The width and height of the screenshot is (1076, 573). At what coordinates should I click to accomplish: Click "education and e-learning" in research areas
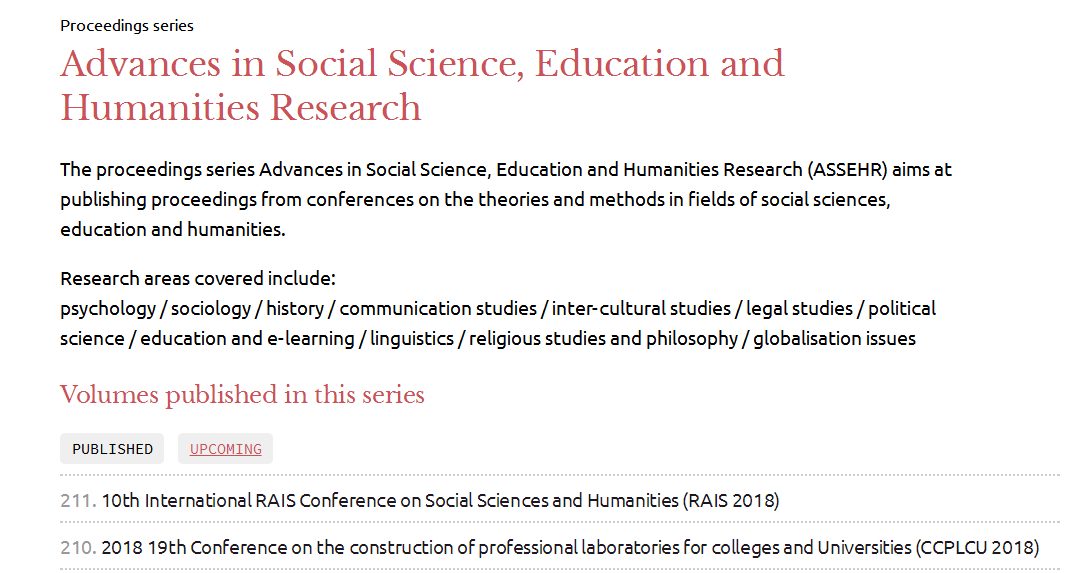[x=247, y=338]
